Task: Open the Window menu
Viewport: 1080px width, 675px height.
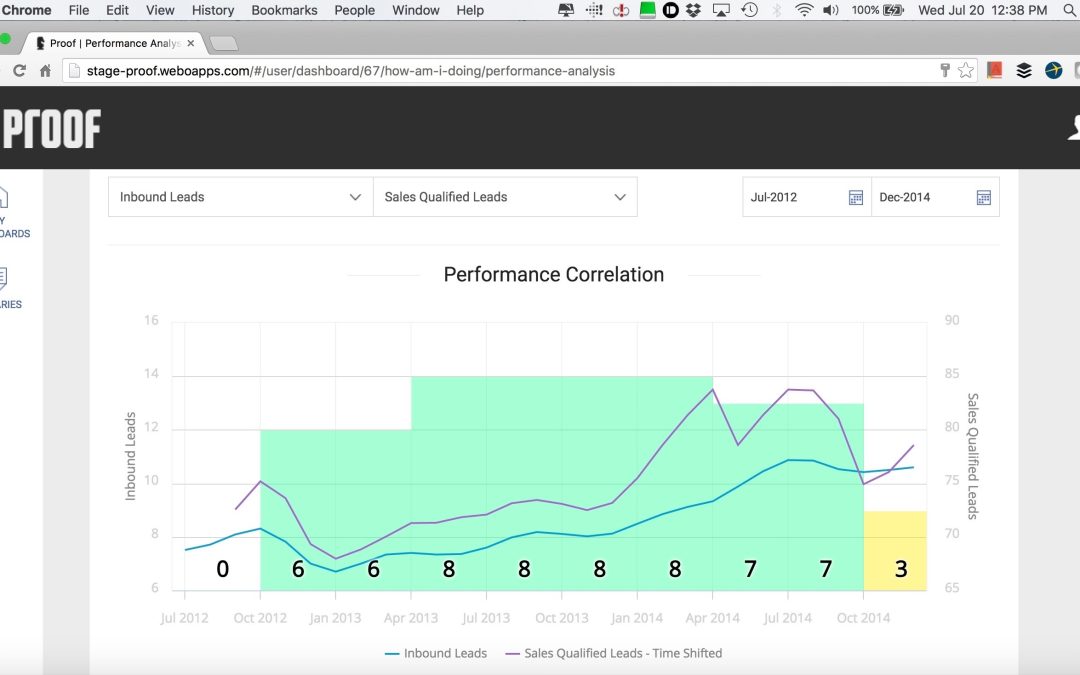Action: click(415, 10)
